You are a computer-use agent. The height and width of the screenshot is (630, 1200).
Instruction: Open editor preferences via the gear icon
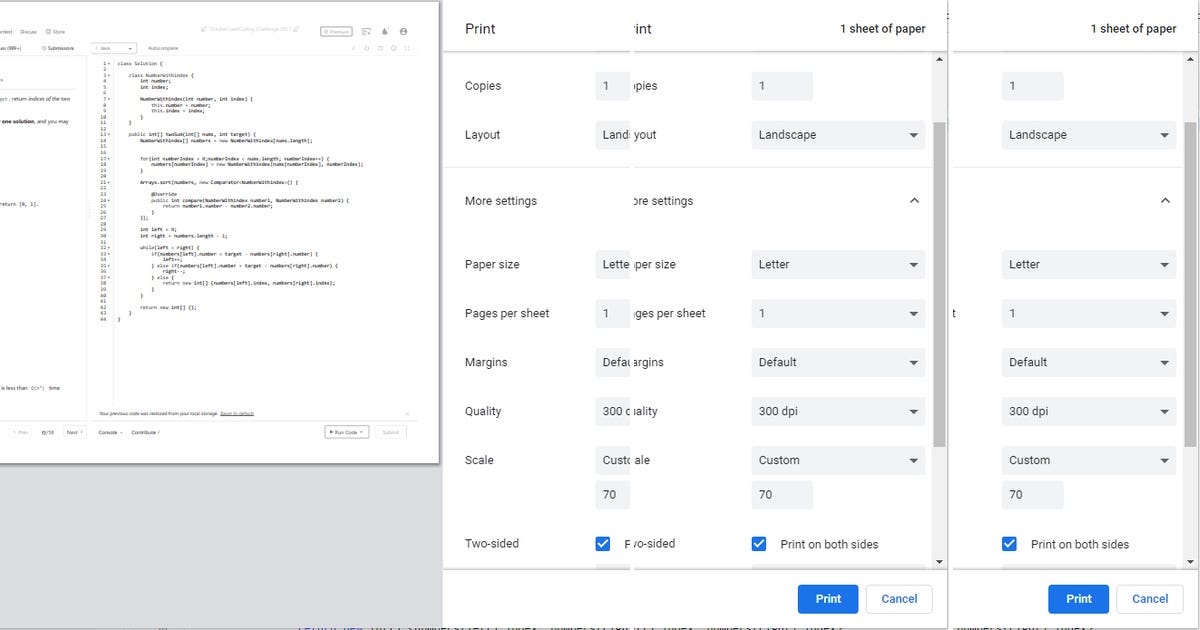click(394, 48)
